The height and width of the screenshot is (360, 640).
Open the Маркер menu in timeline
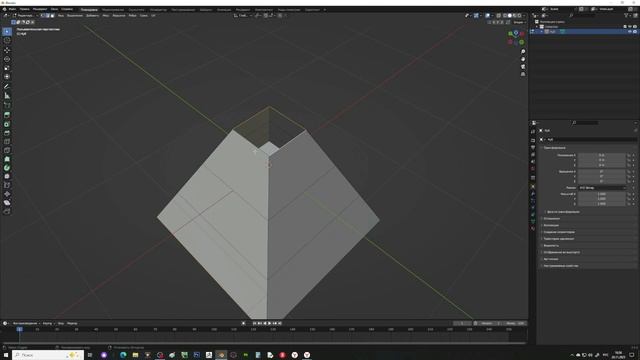tap(72, 323)
